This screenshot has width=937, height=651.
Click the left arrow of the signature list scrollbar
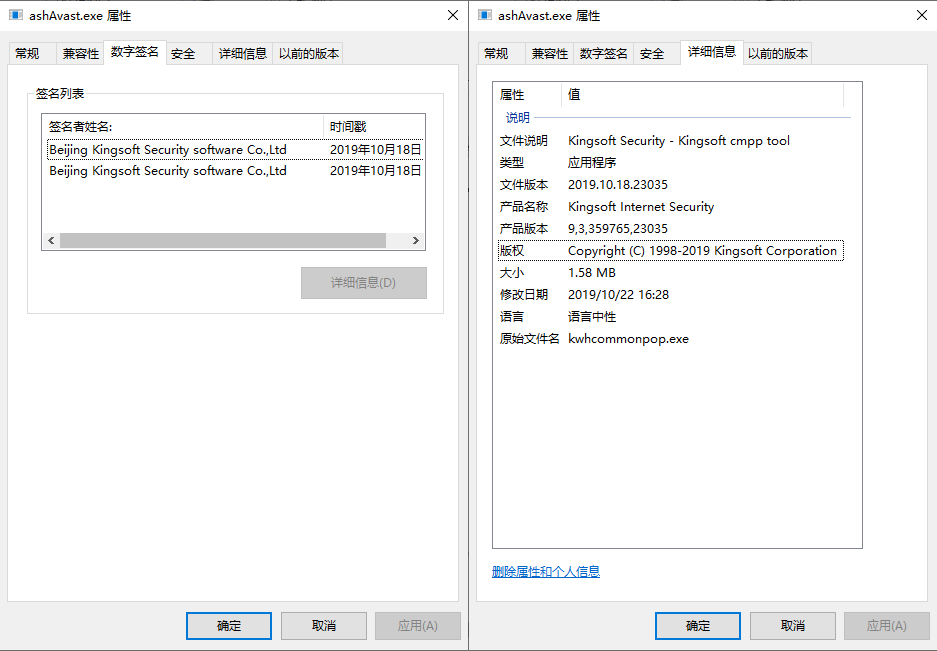tap(50, 240)
